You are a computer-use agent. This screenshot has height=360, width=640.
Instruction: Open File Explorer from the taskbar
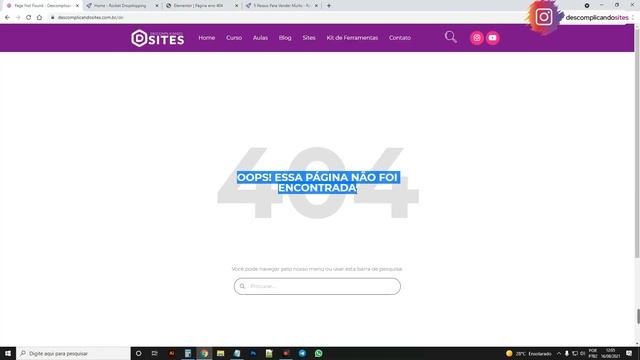click(x=220, y=353)
